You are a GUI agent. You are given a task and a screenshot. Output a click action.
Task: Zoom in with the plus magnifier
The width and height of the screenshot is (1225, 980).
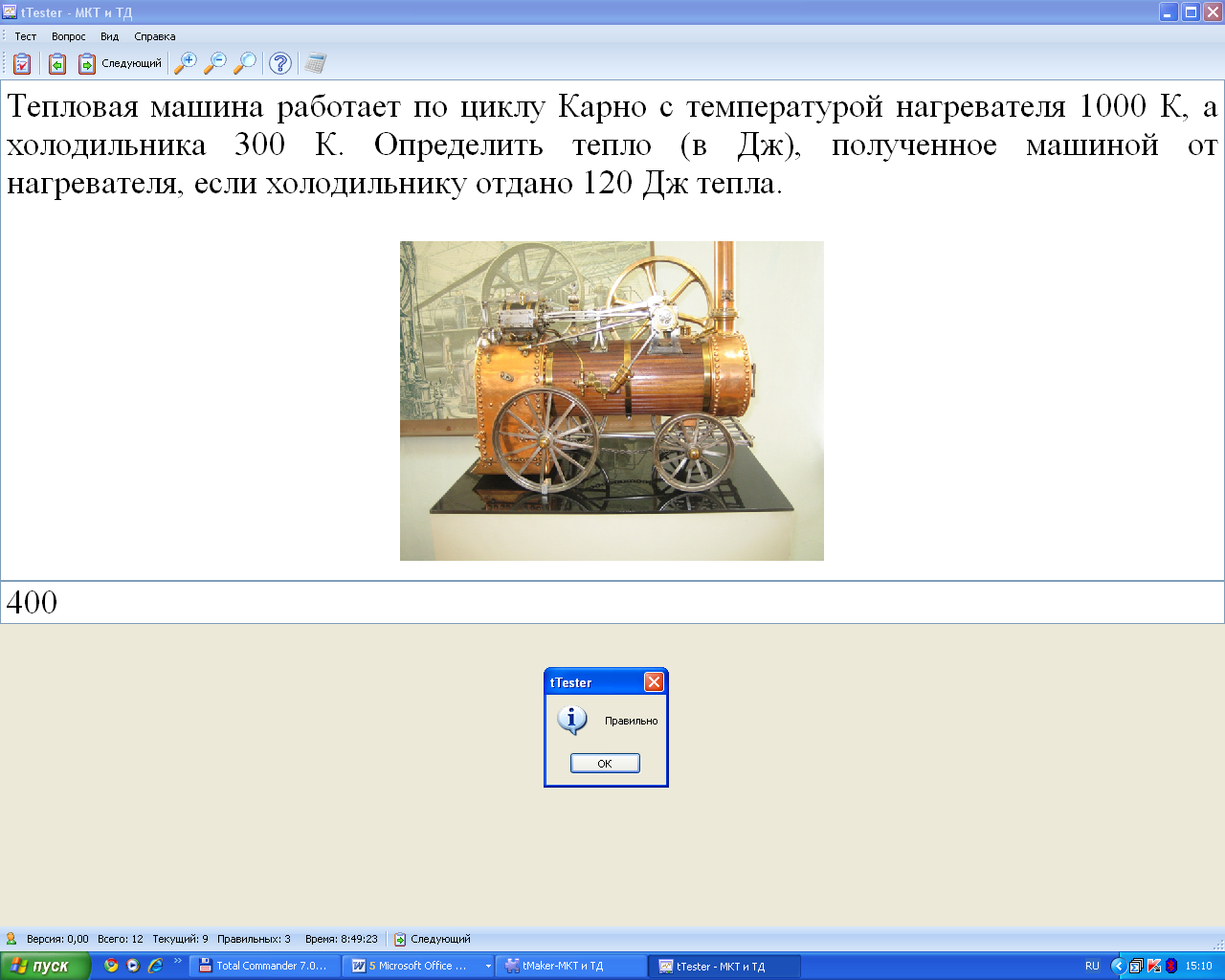pos(186,63)
